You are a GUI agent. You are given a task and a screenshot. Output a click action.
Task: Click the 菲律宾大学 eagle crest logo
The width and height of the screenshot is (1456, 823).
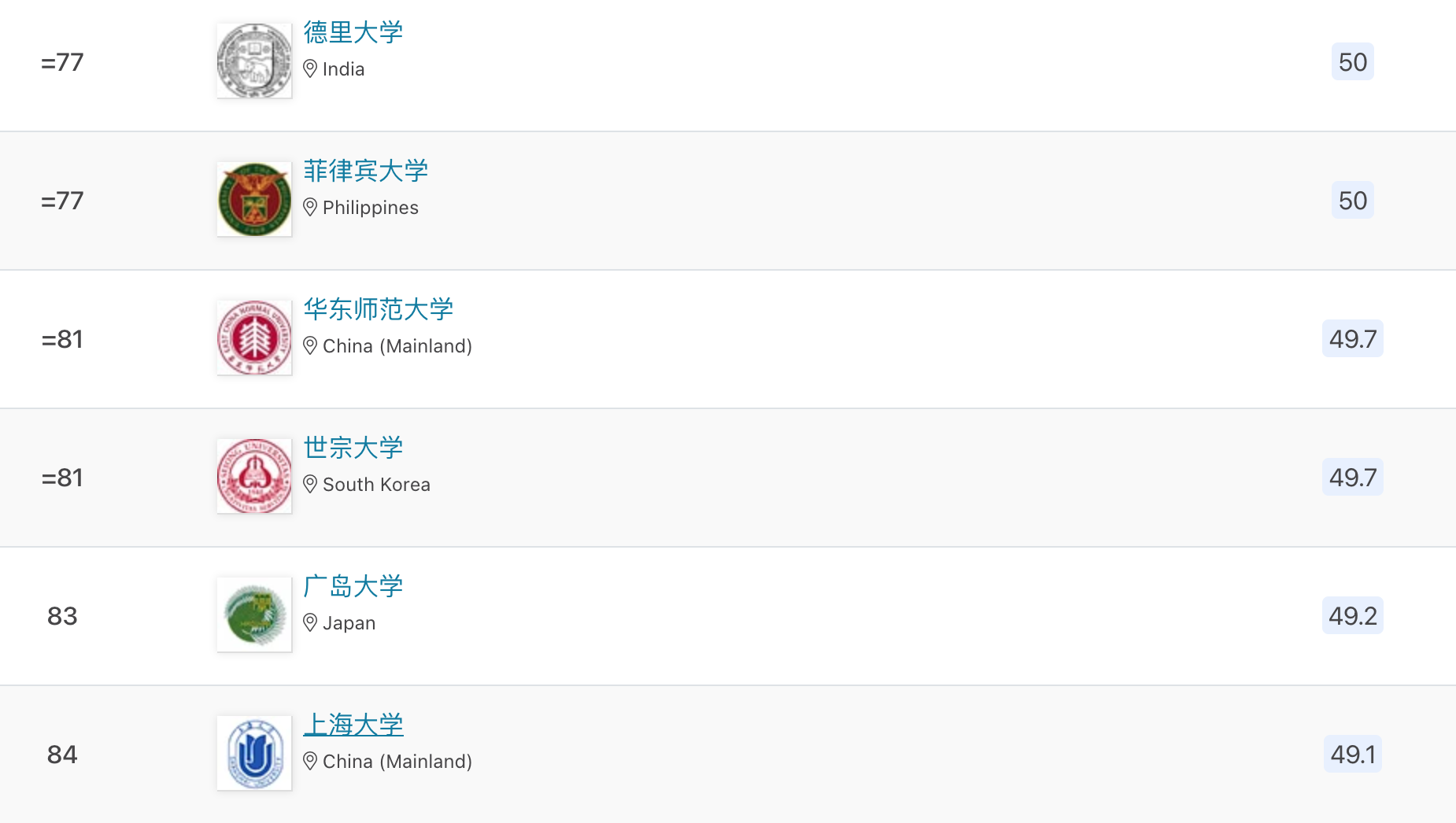pyautogui.click(x=253, y=199)
